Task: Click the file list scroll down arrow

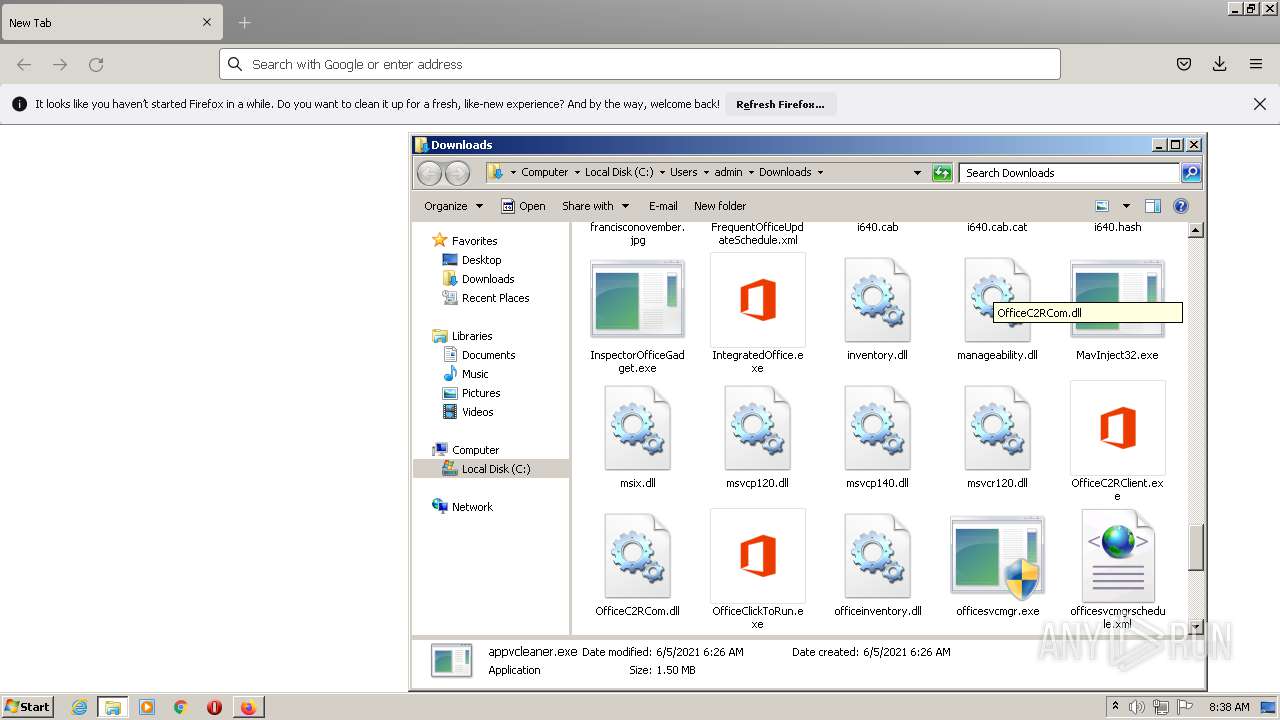Action: pyautogui.click(x=1195, y=627)
